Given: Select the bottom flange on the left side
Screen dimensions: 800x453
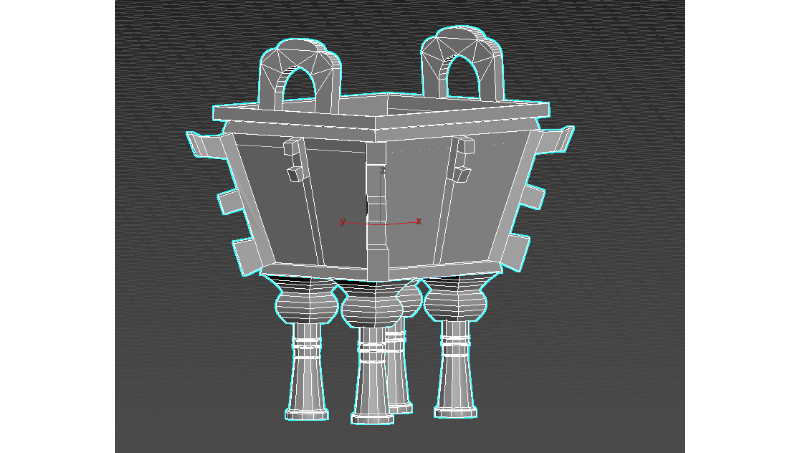Looking at the screenshot, I should 245,253.
